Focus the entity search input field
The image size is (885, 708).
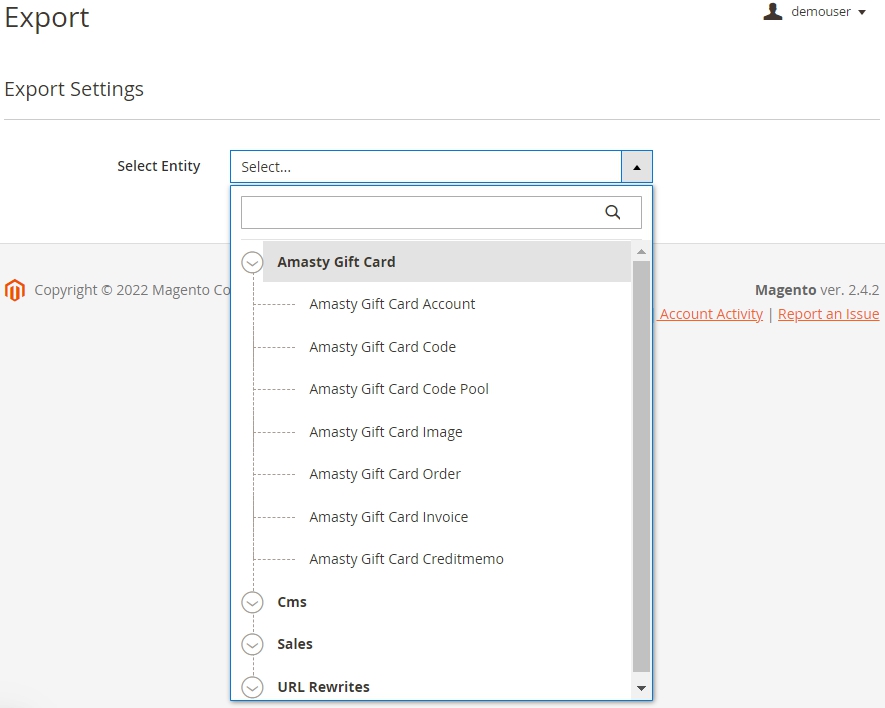pos(441,212)
